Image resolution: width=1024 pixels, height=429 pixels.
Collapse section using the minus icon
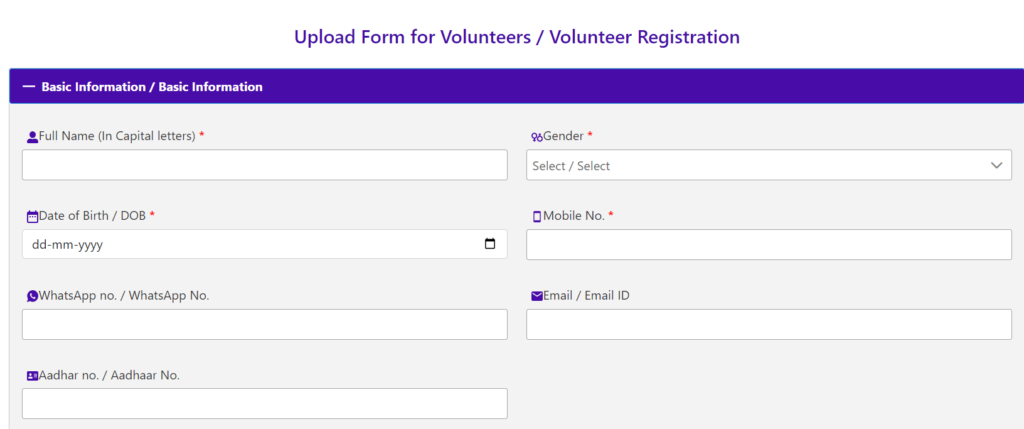28,86
